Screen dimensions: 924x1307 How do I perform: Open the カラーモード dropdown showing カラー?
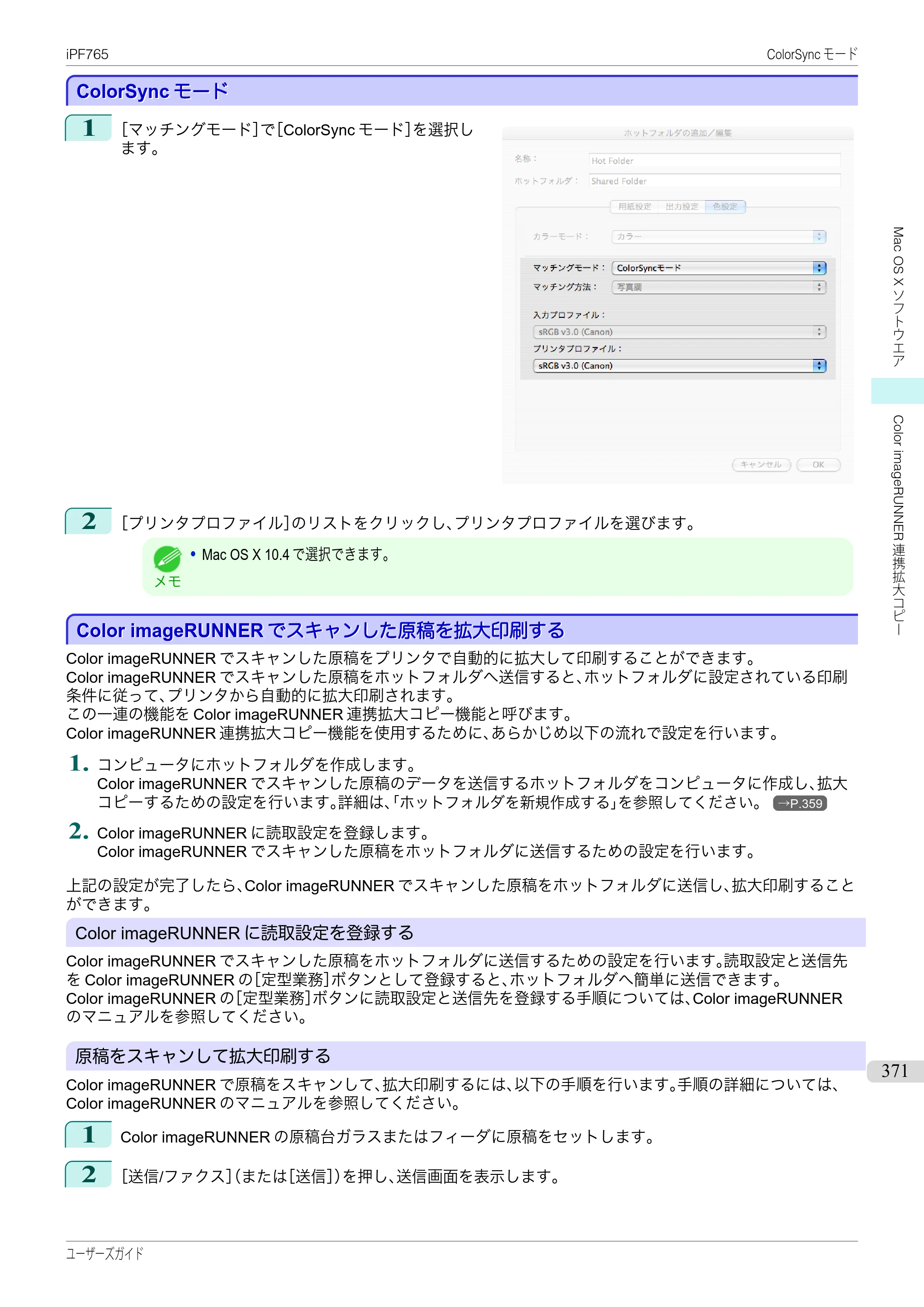[719, 236]
